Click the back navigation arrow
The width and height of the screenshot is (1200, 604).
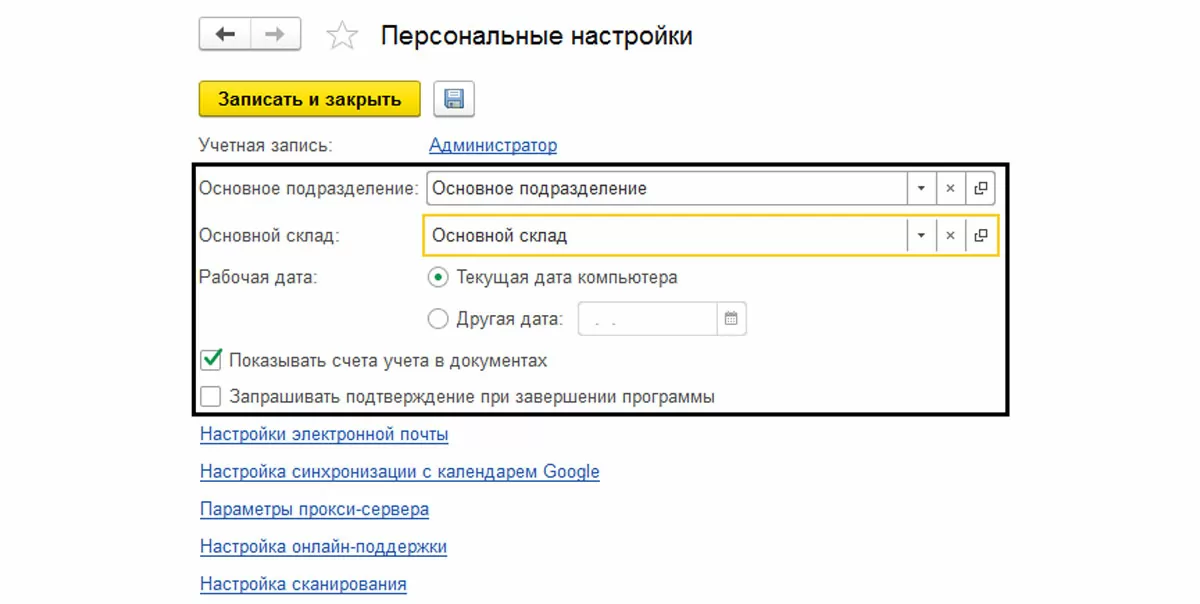tap(225, 35)
